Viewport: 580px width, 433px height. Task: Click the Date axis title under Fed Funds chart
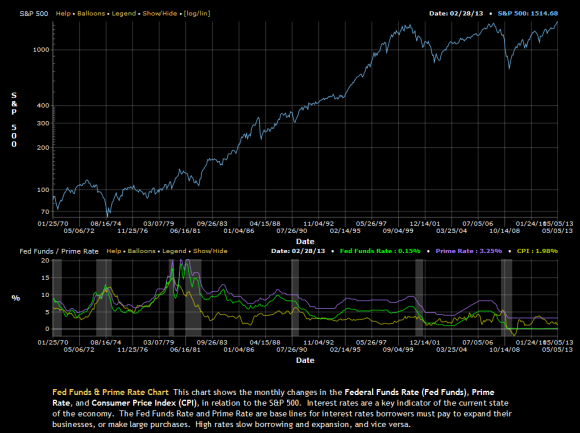[305, 360]
